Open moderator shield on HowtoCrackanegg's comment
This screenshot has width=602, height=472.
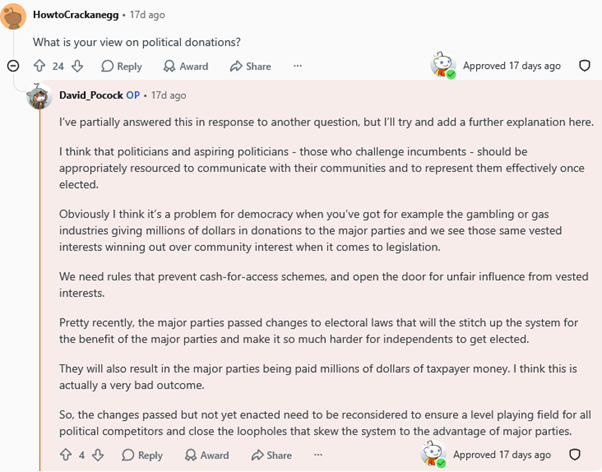point(584,66)
